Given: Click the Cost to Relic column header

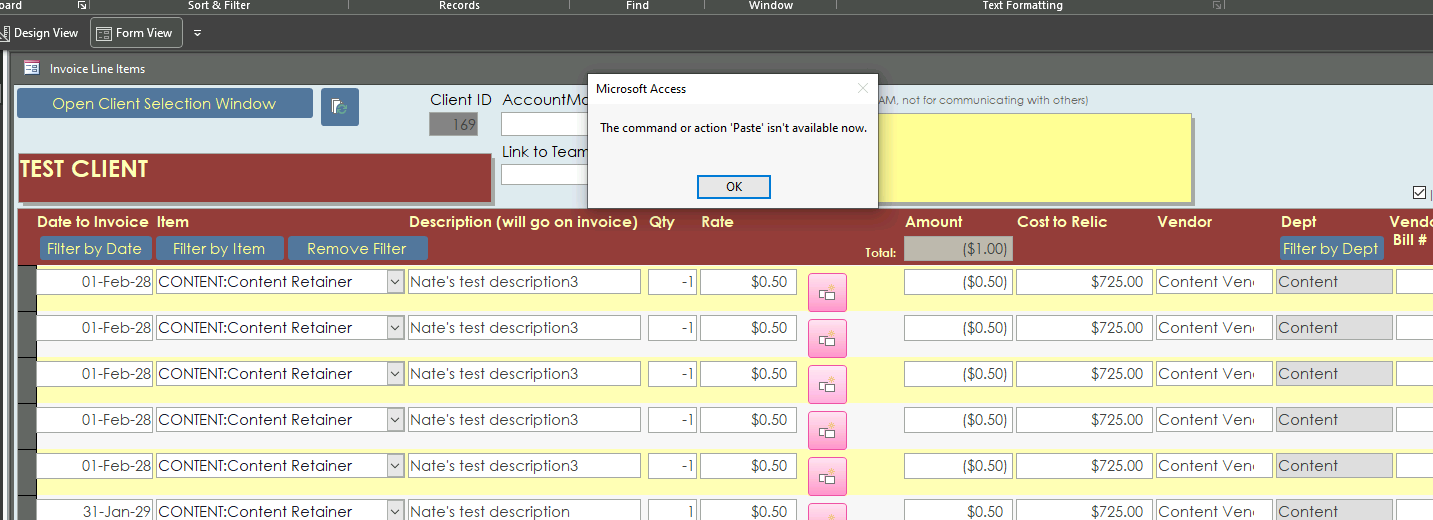Looking at the screenshot, I should click(1062, 222).
